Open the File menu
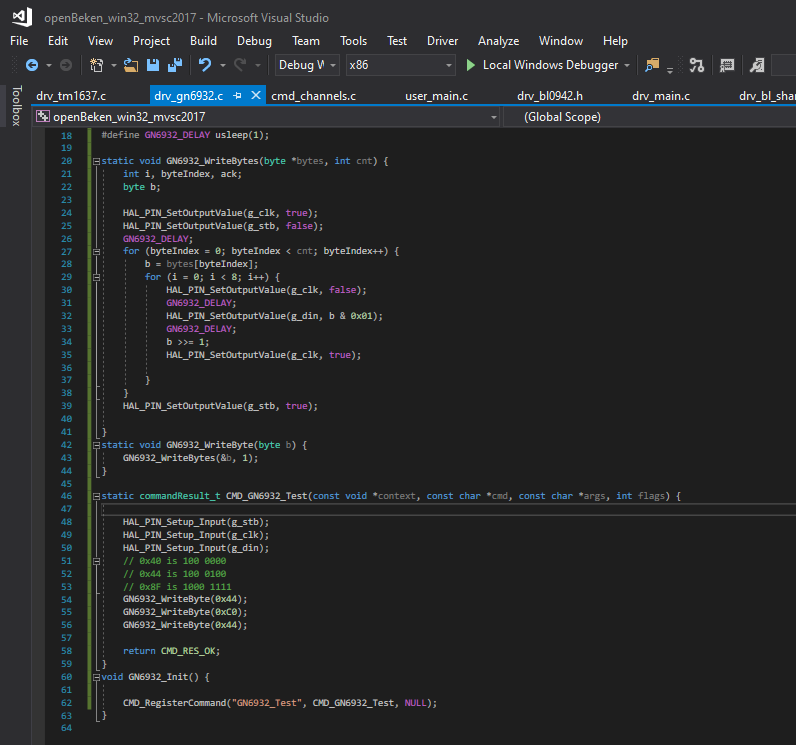This screenshot has height=745, width=796. tap(19, 41)
